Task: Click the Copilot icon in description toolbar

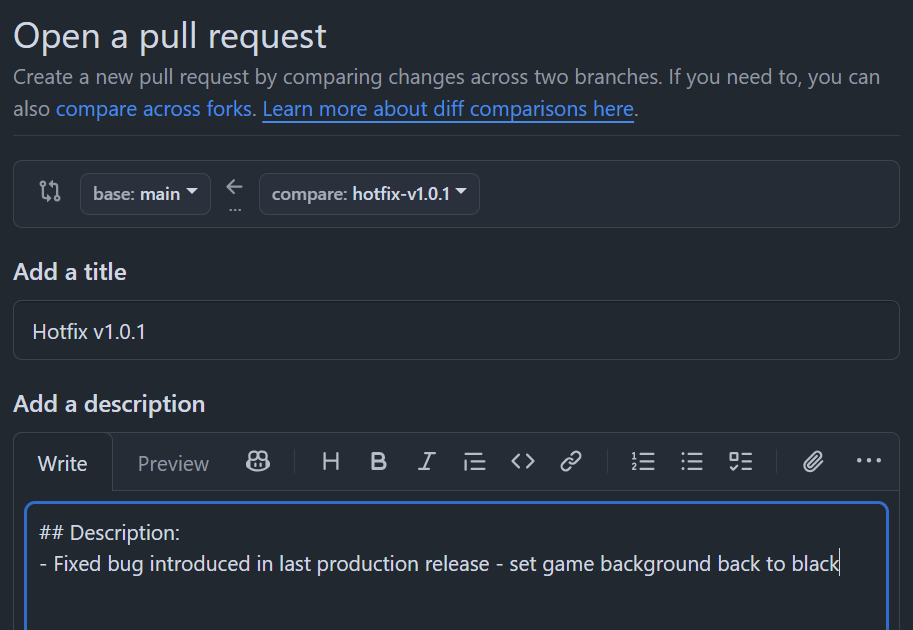Action: tap(257, 462)
